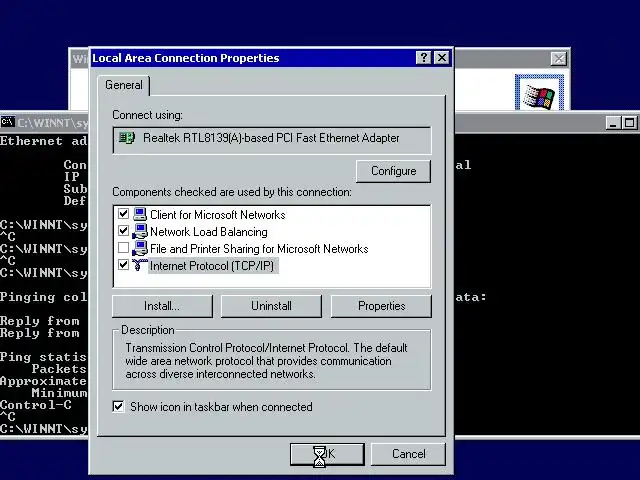The width and height of the screenshot is (640, 480).
Task: Click the 'Connect using:' label
Action: [x=147, y=115]
